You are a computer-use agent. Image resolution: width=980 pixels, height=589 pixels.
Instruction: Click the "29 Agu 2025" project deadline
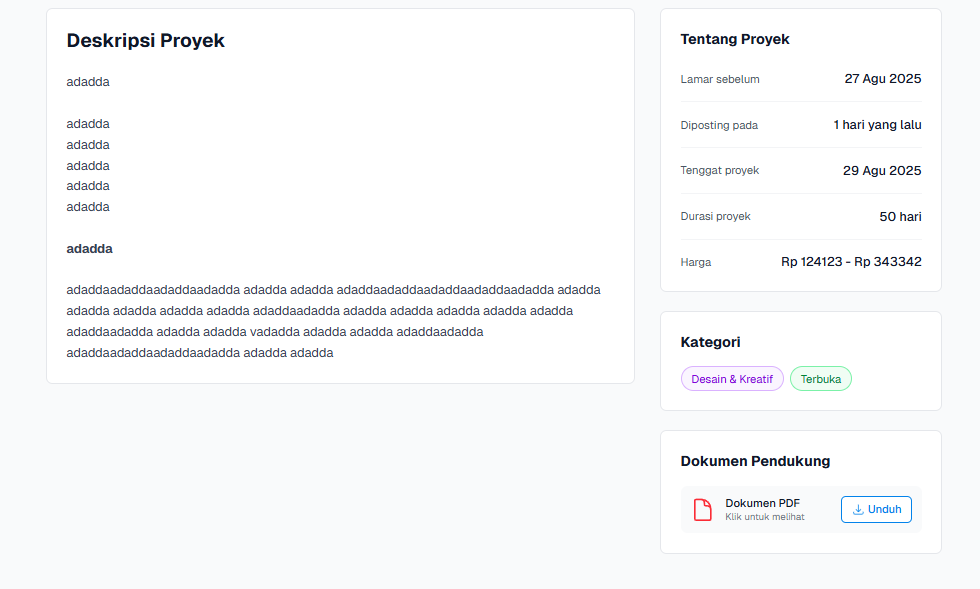pyautogui.click(x=882, y=171)
